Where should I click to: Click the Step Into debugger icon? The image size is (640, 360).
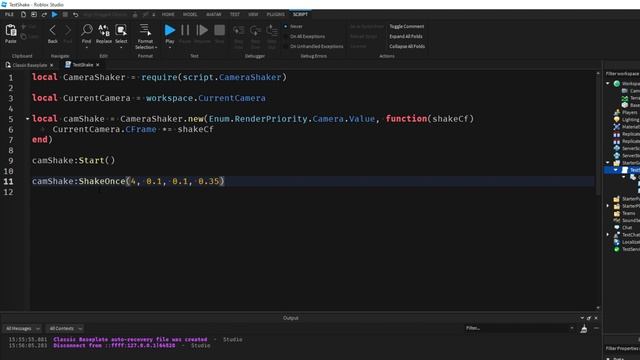coord(239,31)
